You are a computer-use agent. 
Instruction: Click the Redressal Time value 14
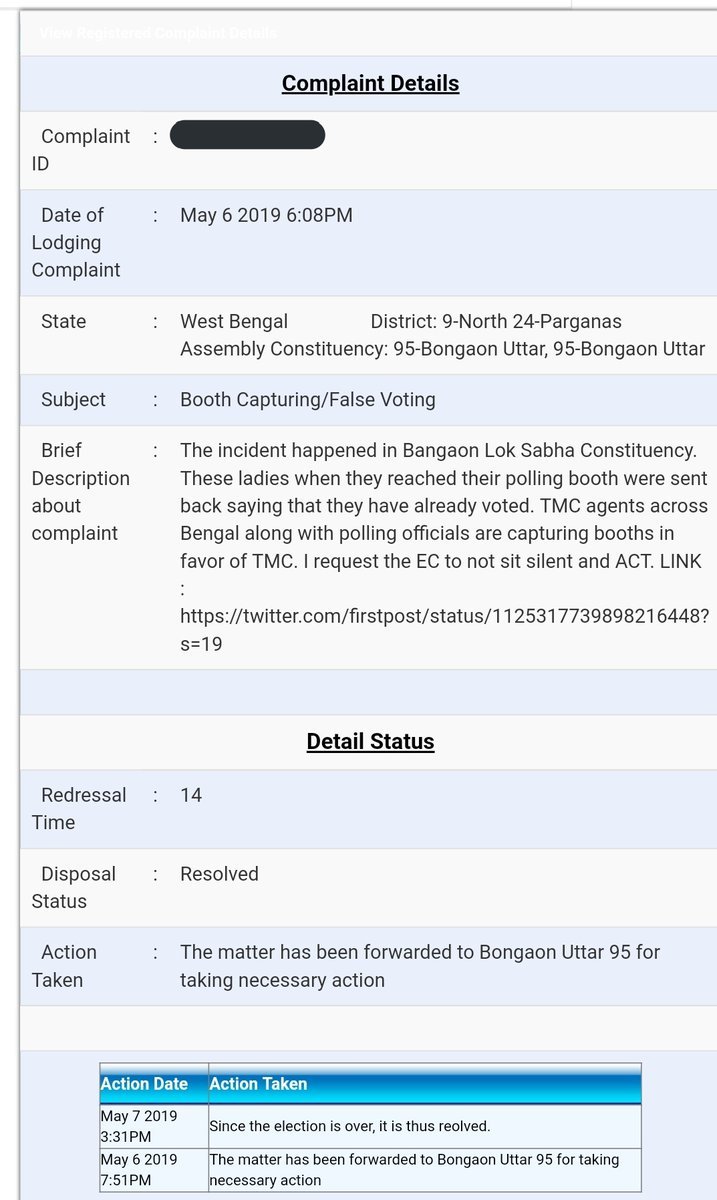click(x=191, y=795)
